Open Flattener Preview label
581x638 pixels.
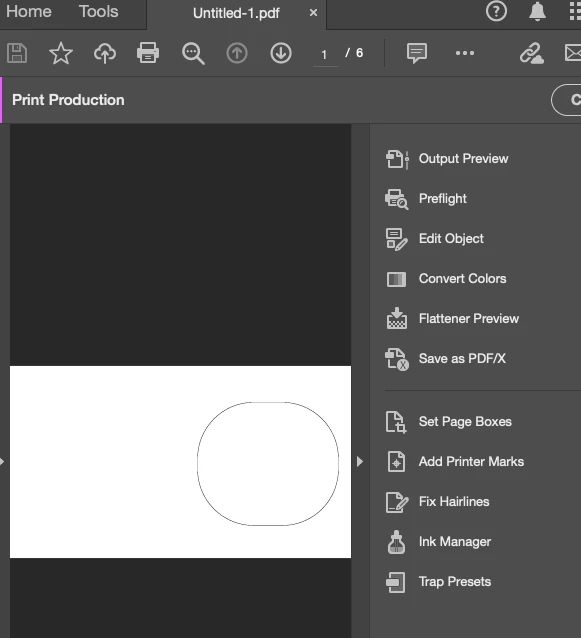point(469,319)
